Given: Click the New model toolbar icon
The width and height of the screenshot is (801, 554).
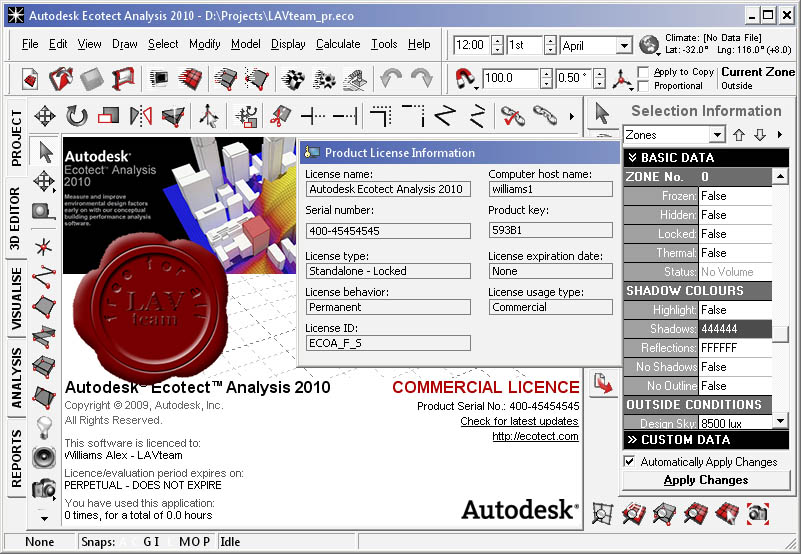Looking at the screenshot, I should tap(30, 79).
